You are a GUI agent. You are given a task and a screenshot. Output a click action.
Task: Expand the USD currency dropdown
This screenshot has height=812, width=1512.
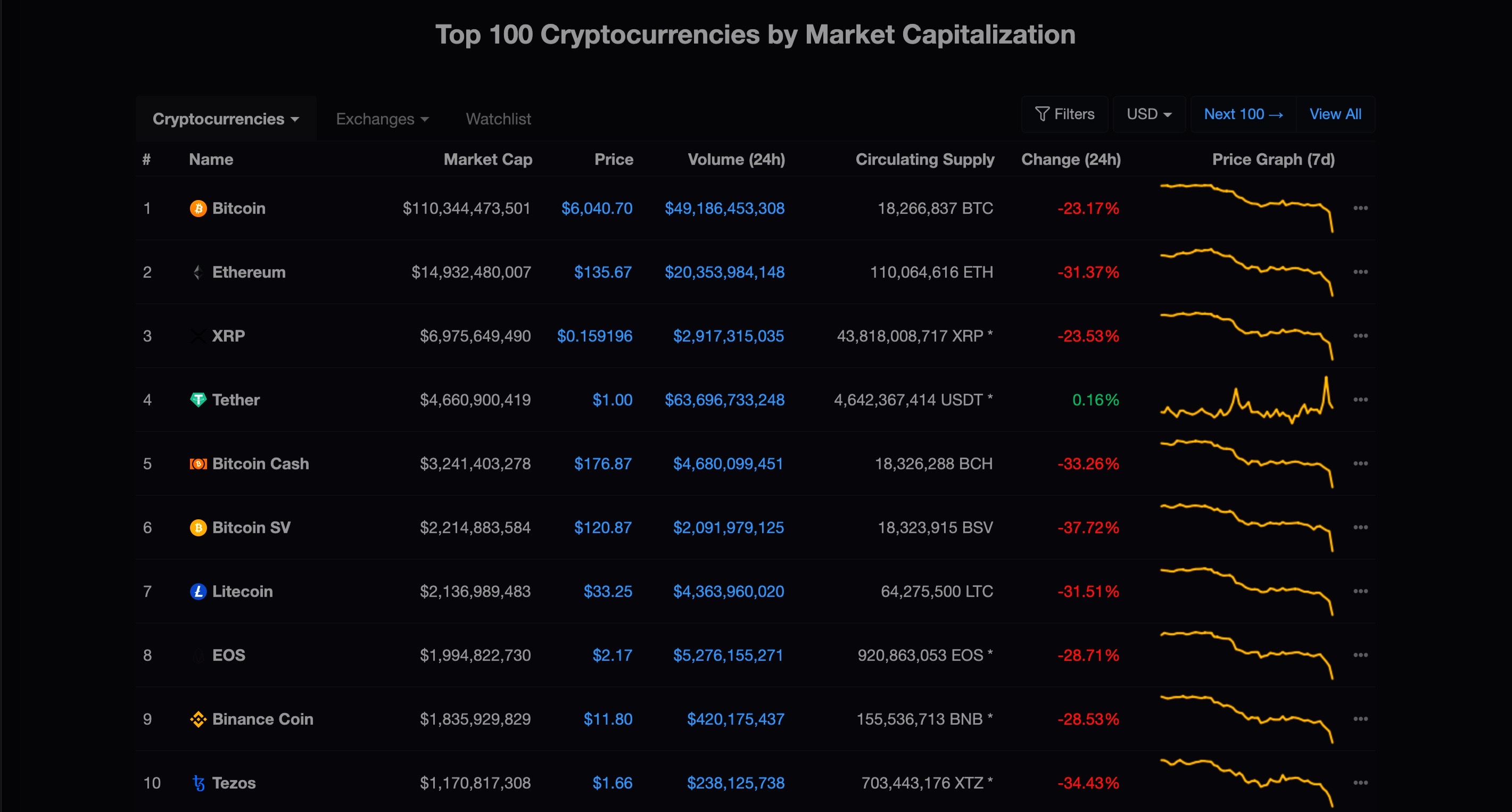(1149, 114)
